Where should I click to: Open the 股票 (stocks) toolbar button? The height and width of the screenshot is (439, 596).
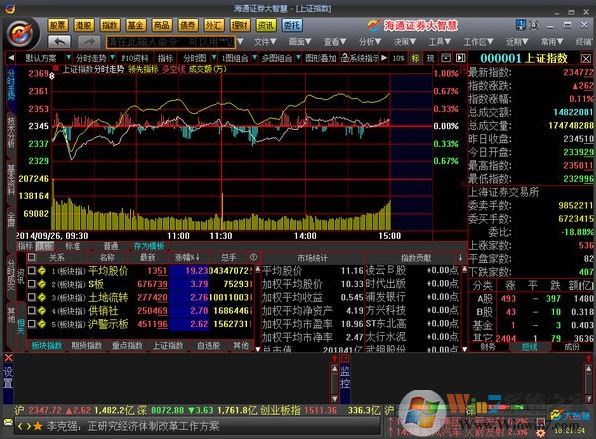58,25
